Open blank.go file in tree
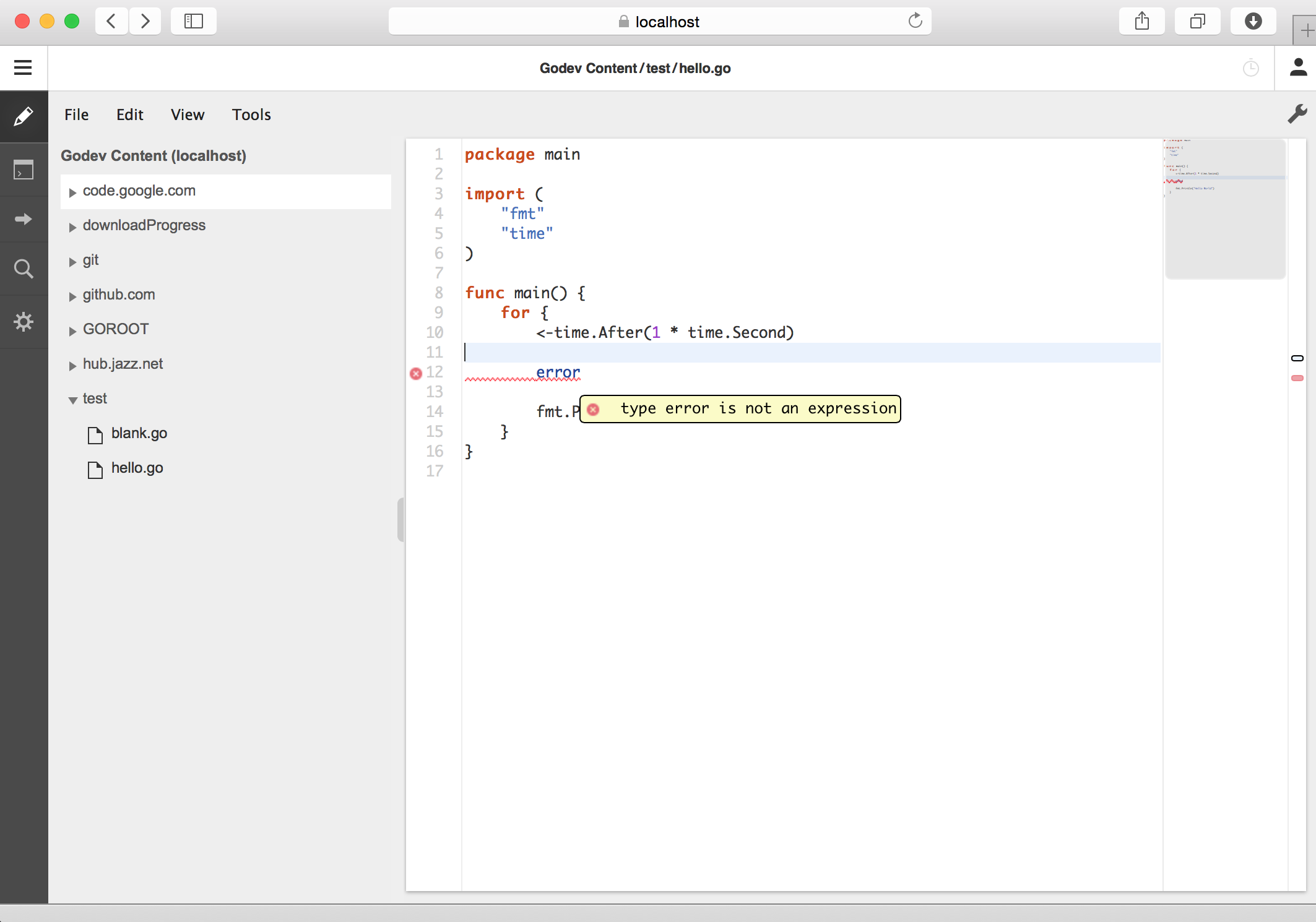The height and width of the screenshot is (922, 1316). 139,433
